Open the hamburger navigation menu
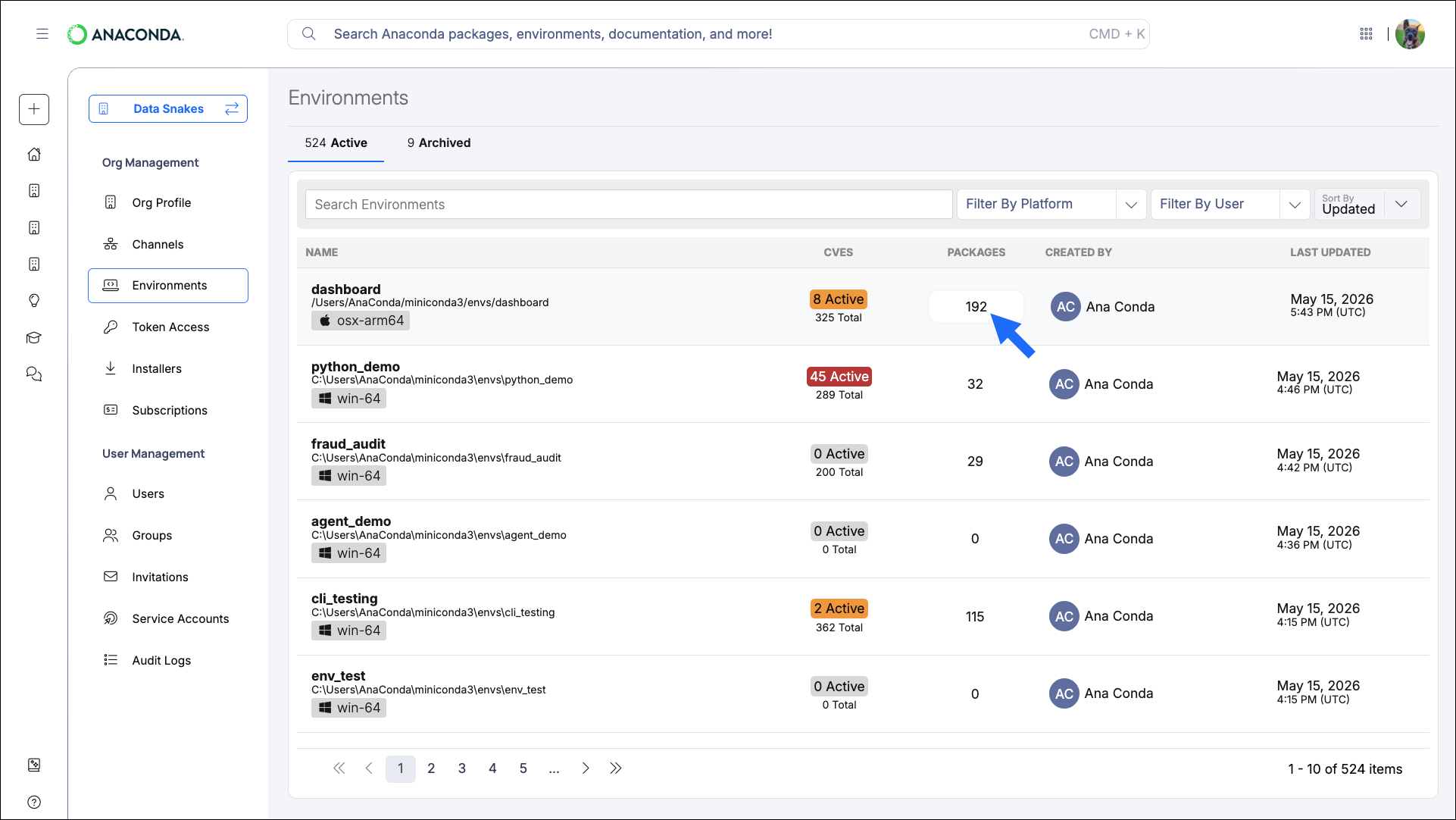Image resolution: width=1456 pixels, height=820 pixels. pyautogui.click(x=42, y=34)
